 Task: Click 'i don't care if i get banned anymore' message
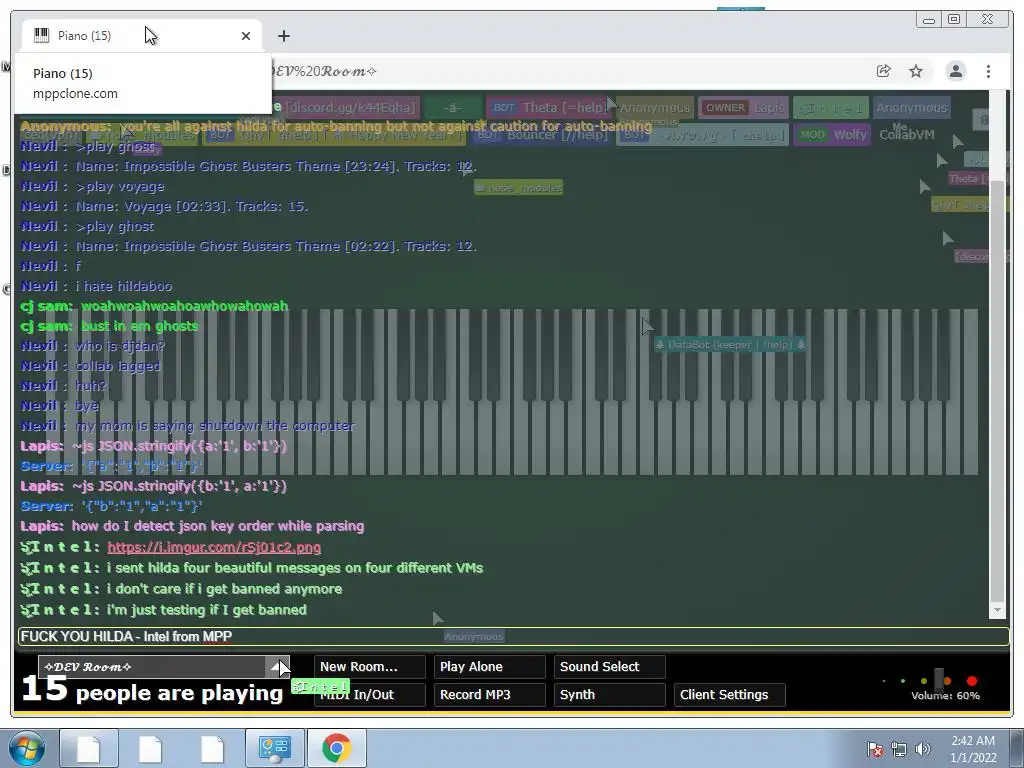[x=225, y=589]
